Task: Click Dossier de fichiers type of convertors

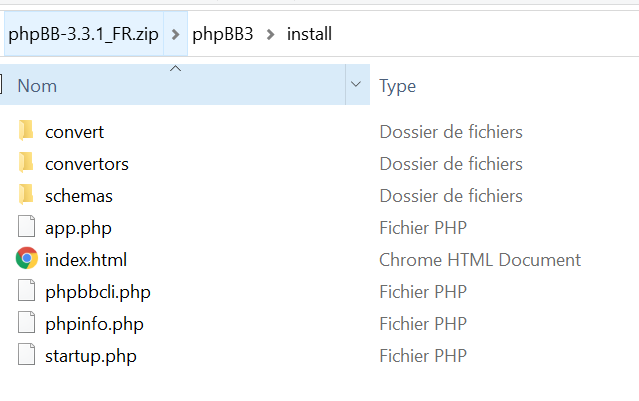Action: coord(451,163)
